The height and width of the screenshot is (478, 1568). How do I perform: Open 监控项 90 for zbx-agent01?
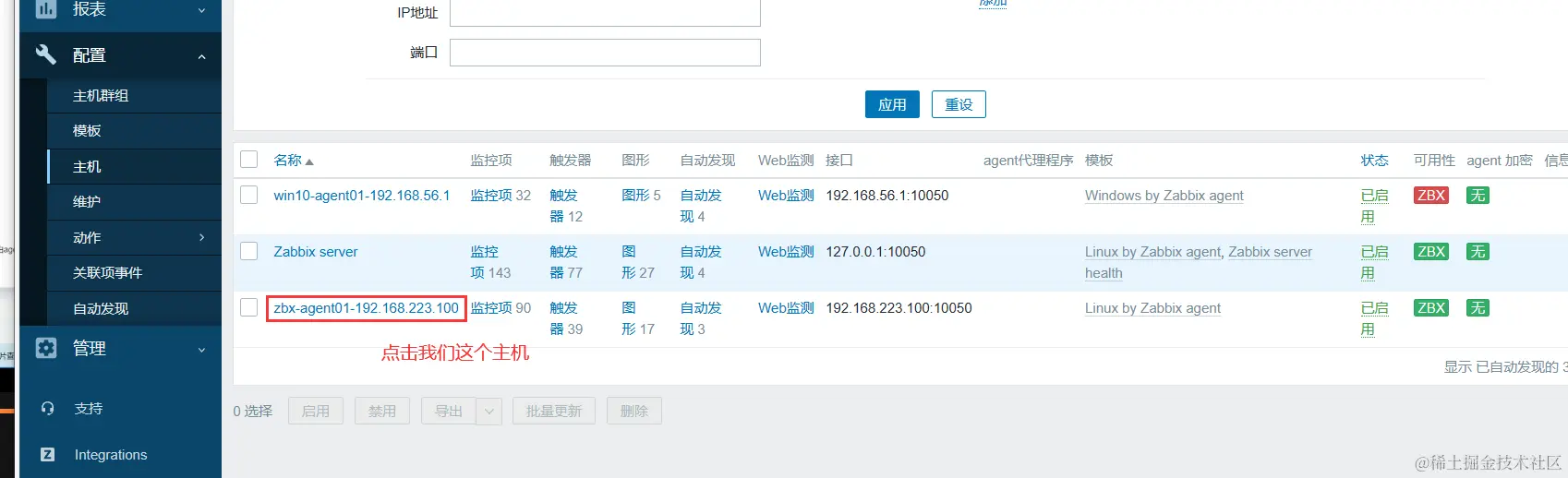click(491, 307)
